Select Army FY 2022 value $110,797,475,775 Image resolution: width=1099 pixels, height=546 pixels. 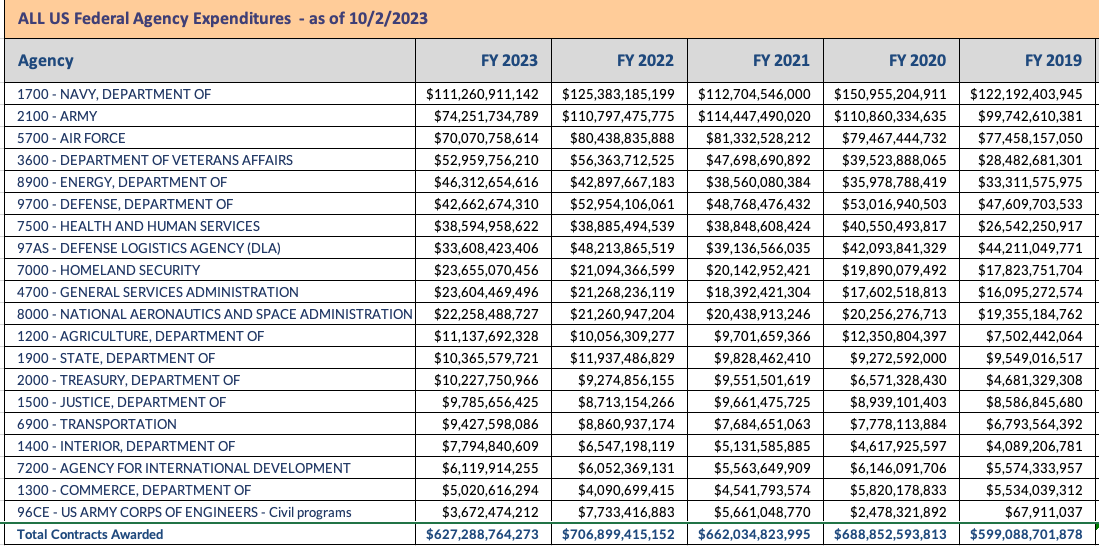pos(618,116)
